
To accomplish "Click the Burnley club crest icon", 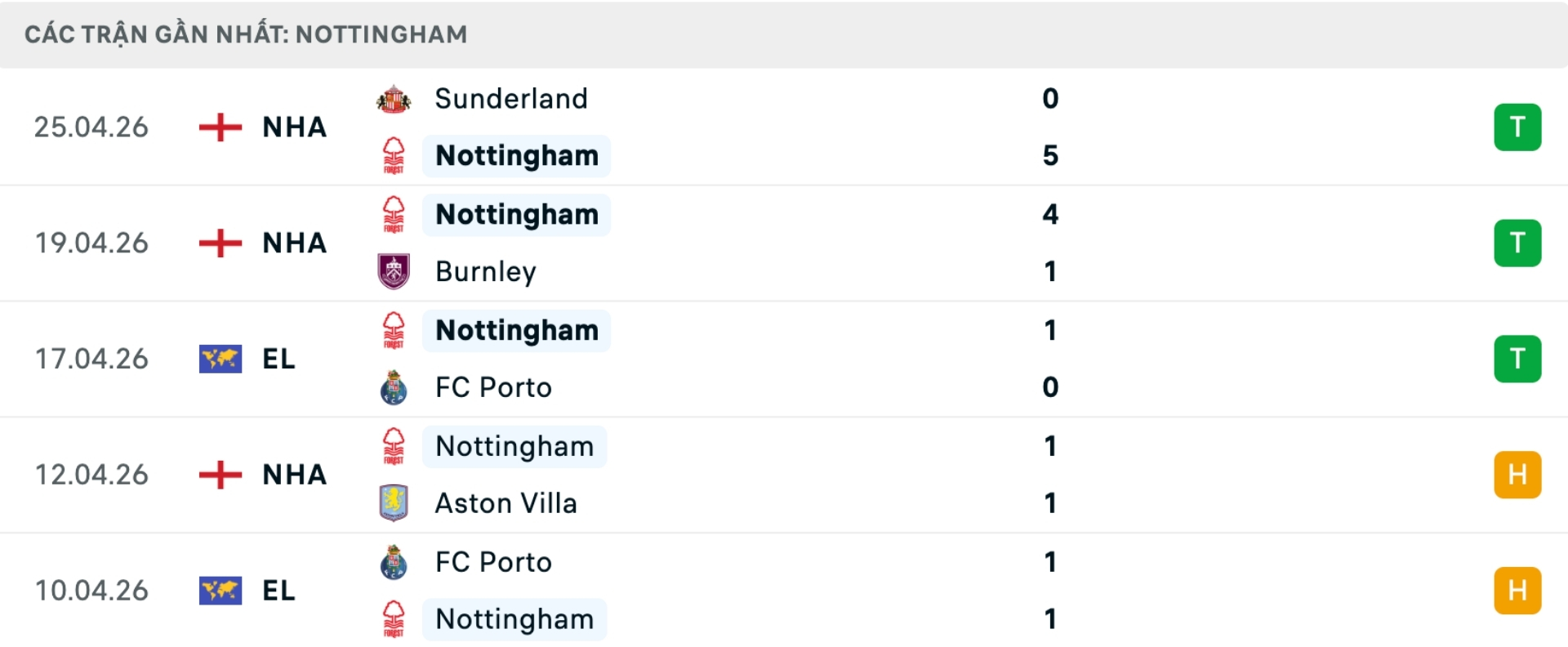I will click(x=394, y=271).
